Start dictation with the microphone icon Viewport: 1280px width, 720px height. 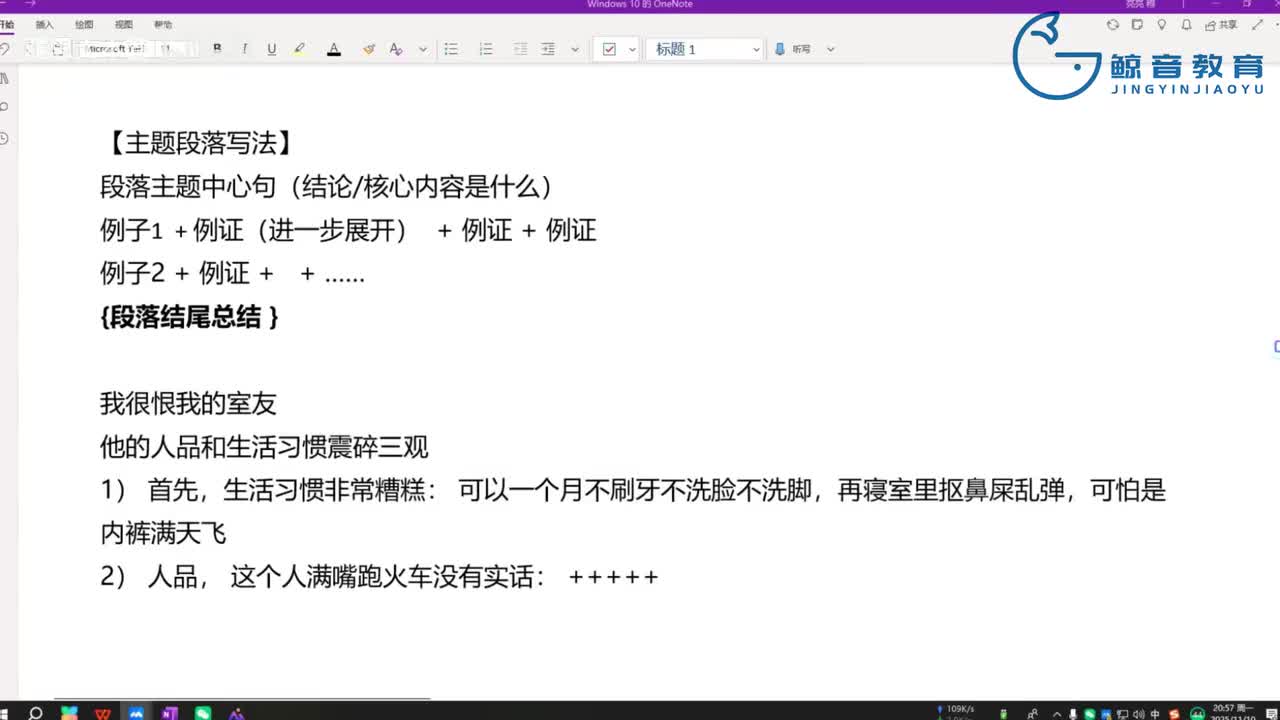[780, 49]
